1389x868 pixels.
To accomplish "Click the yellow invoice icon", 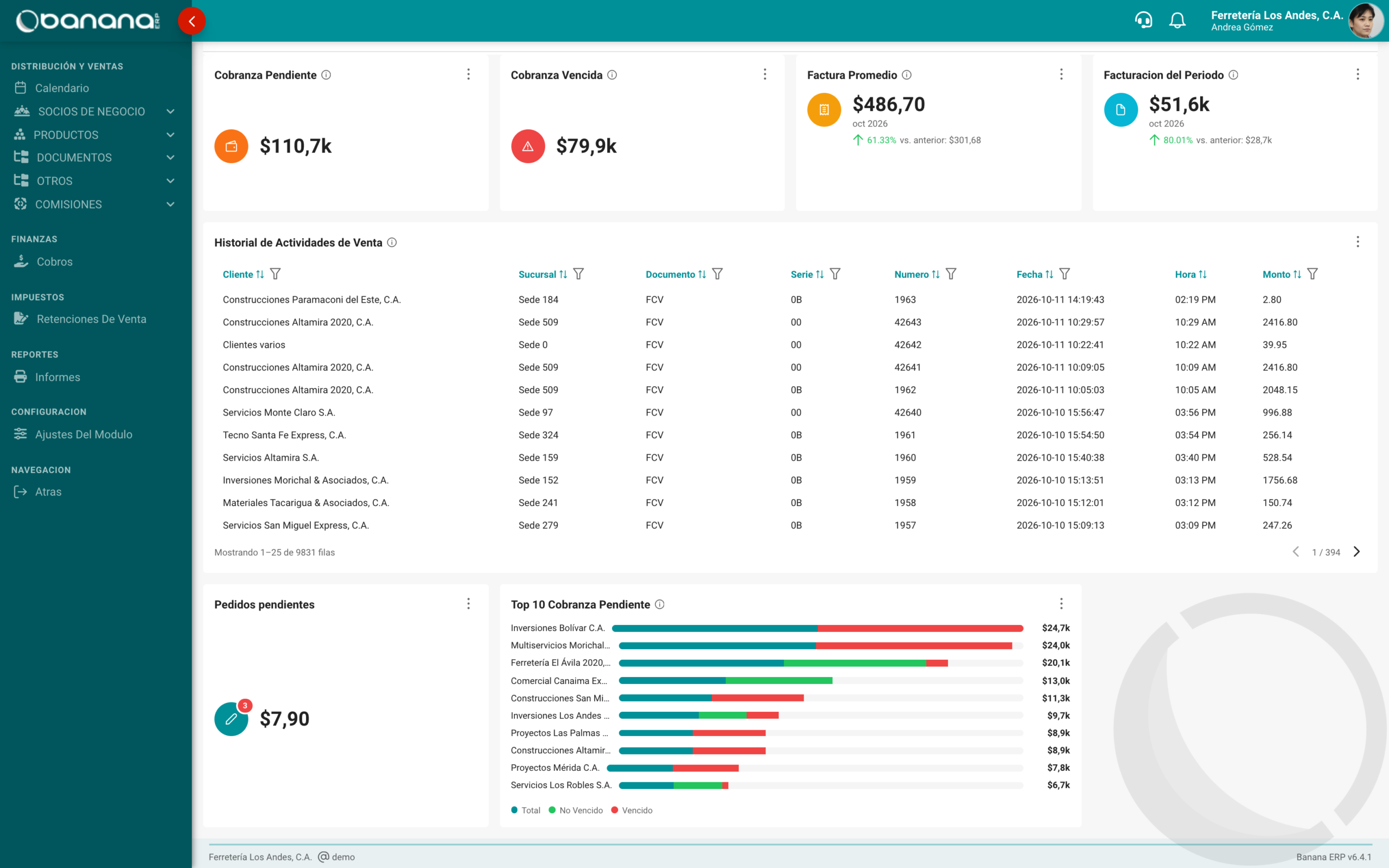I will tap(824, 110).
